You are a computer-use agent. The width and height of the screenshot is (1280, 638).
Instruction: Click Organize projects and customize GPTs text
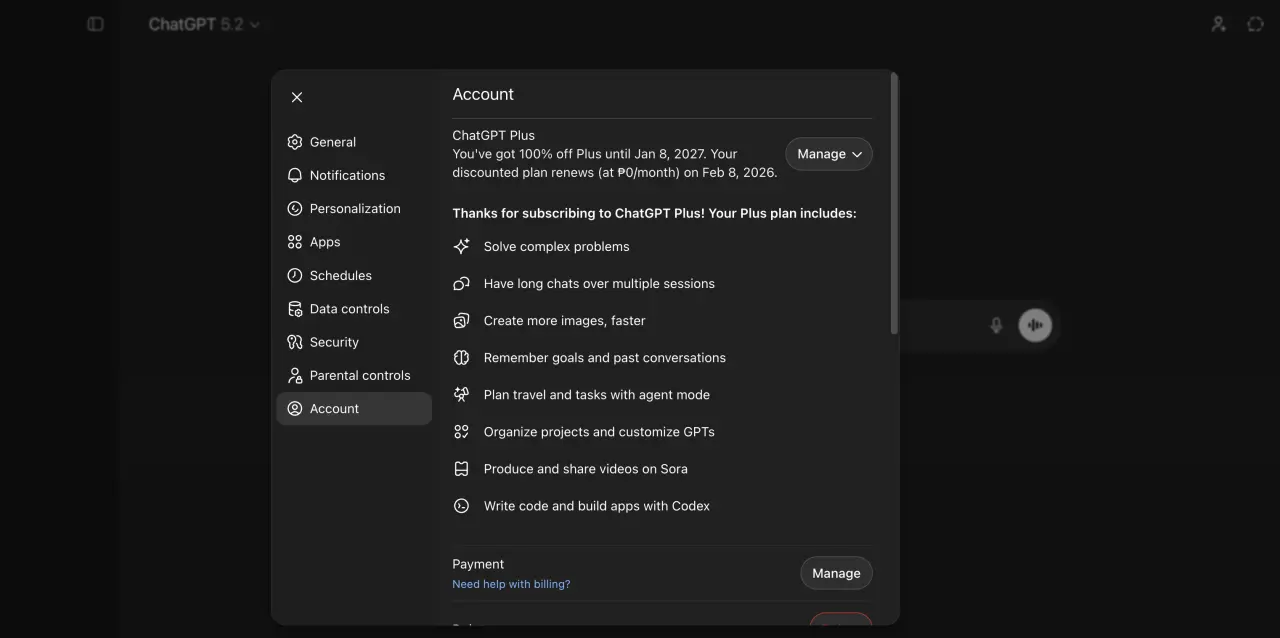599,431
